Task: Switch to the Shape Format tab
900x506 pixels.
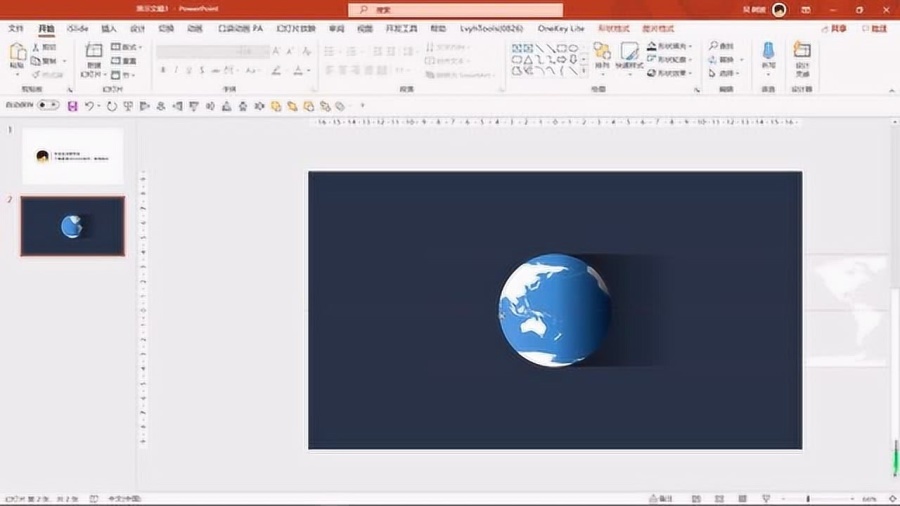Action: tap(614, 28)
